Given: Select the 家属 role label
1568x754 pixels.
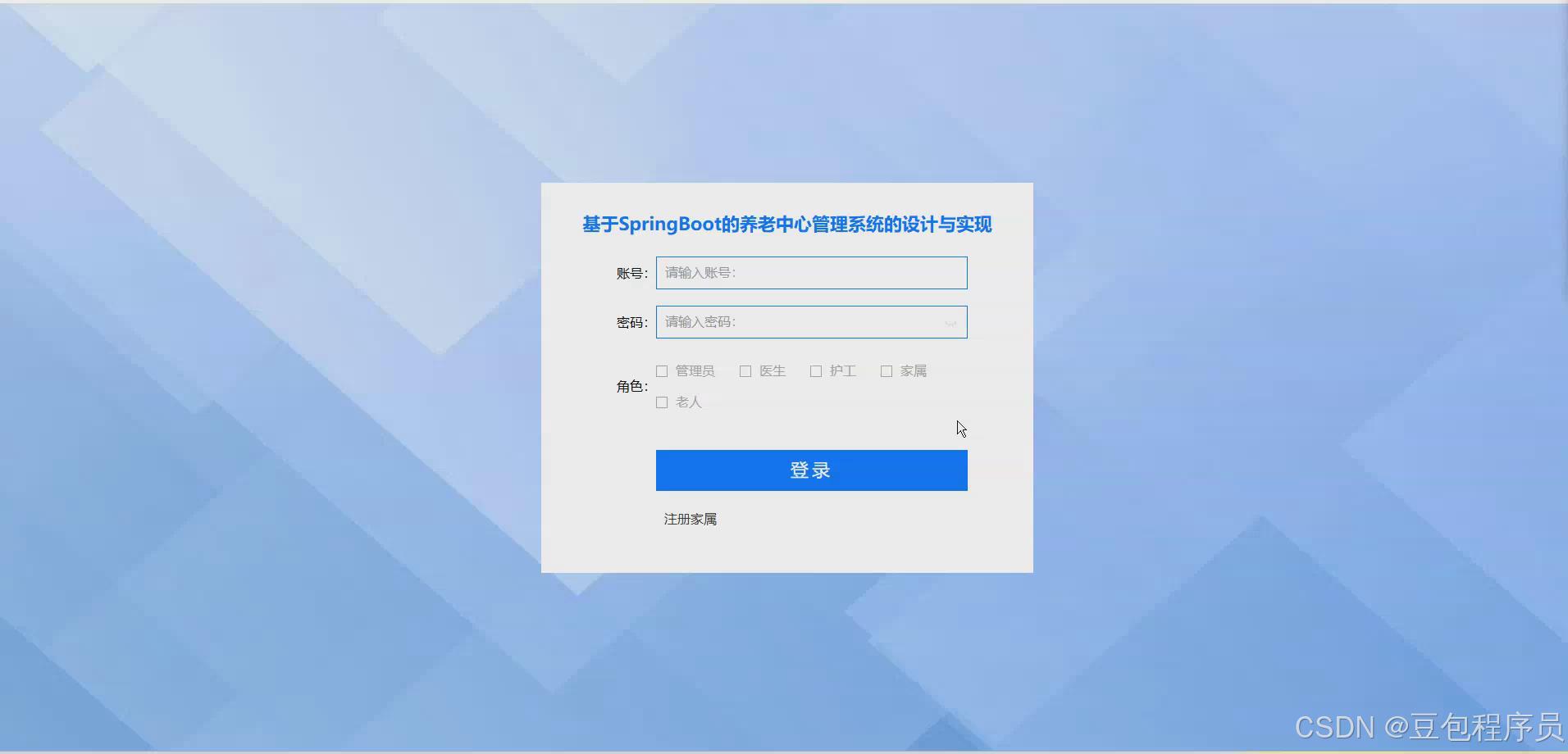Looking at the screenshot, I should (x=913, y=370).
